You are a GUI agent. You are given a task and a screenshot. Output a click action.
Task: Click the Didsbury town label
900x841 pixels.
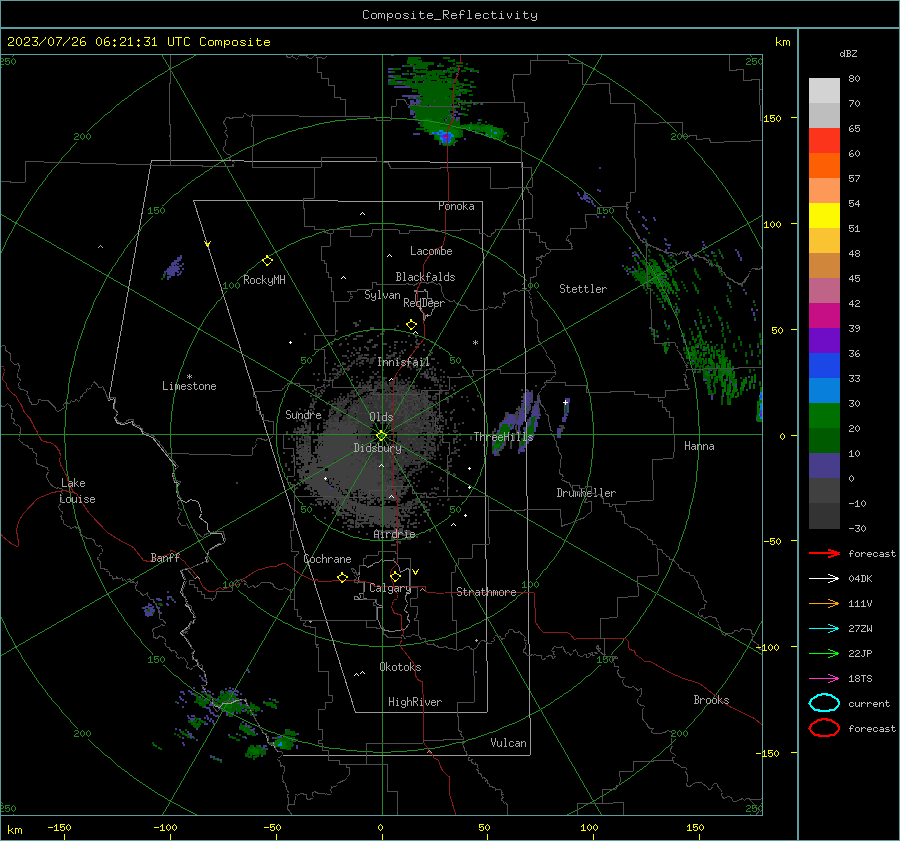click(377, 448)
